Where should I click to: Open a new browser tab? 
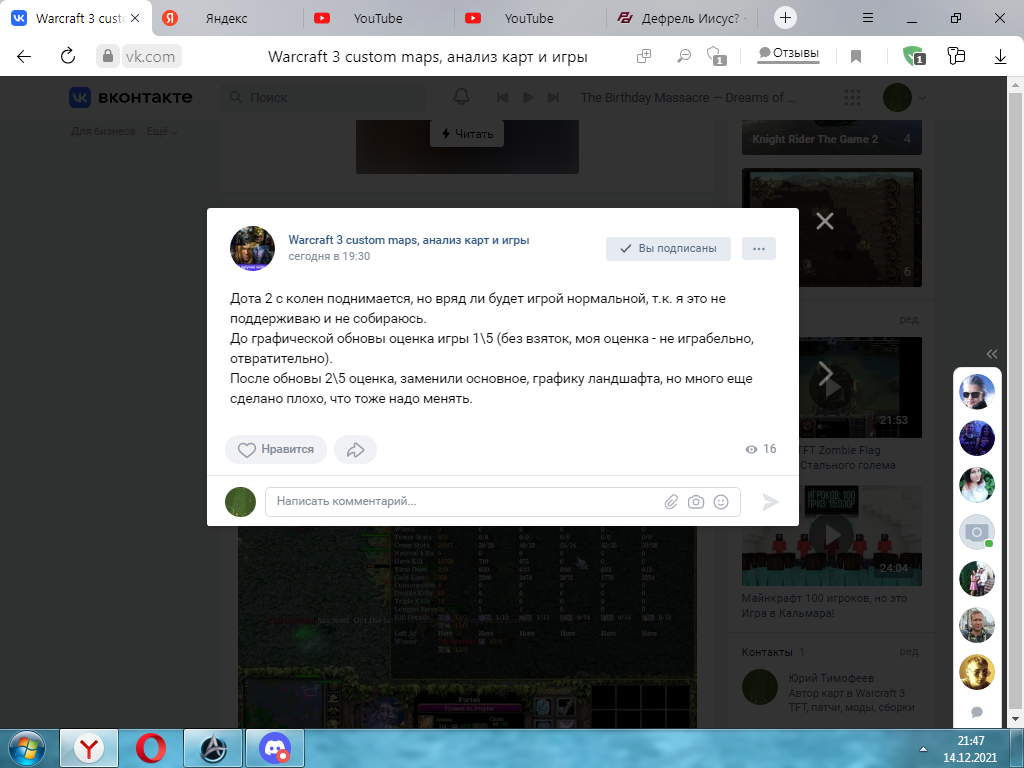(786, 17)
